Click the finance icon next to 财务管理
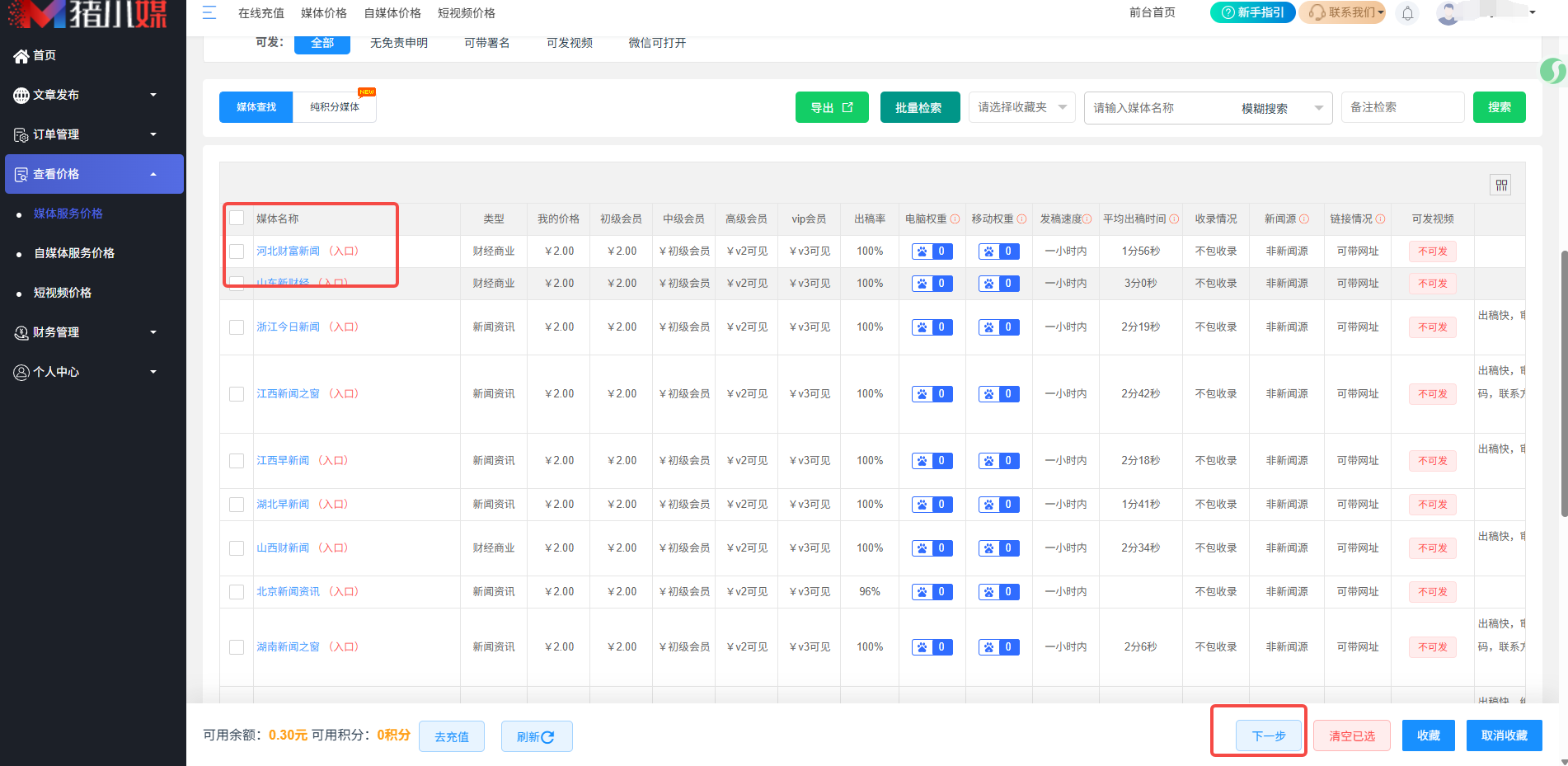Screen dimensions: 1568x766 pos(21,332)
